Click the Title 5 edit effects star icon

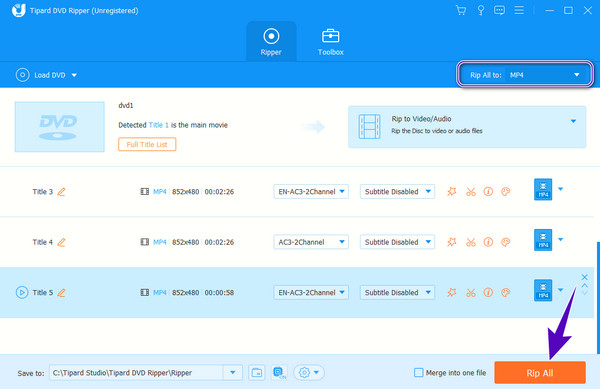[x=452, y=292]
